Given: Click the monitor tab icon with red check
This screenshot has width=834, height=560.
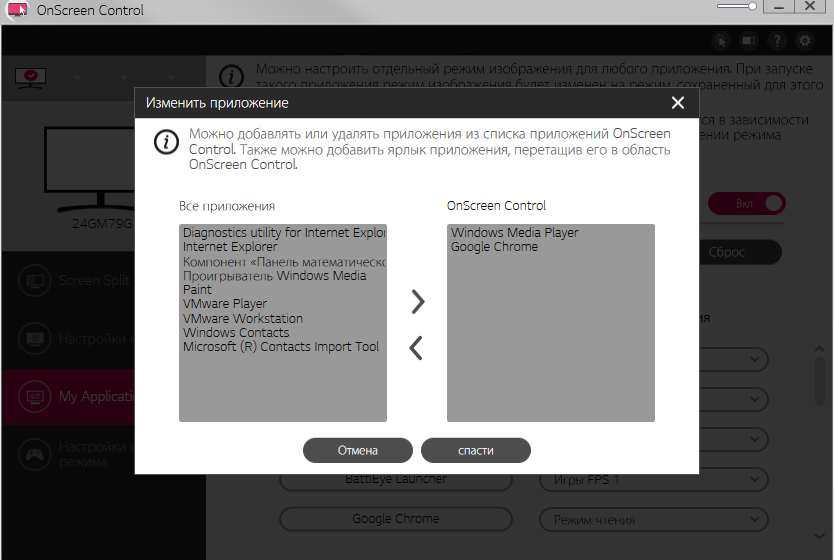Looking at the screenshot, I should [x=30, y=78].
